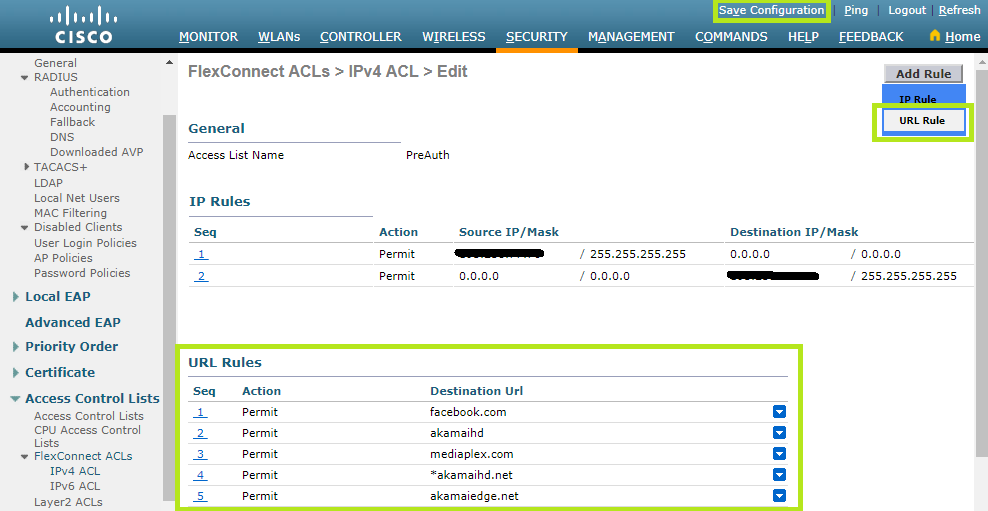Click Save Configuration link
Screen dimensions: 988x511
[x=771, y=10]
